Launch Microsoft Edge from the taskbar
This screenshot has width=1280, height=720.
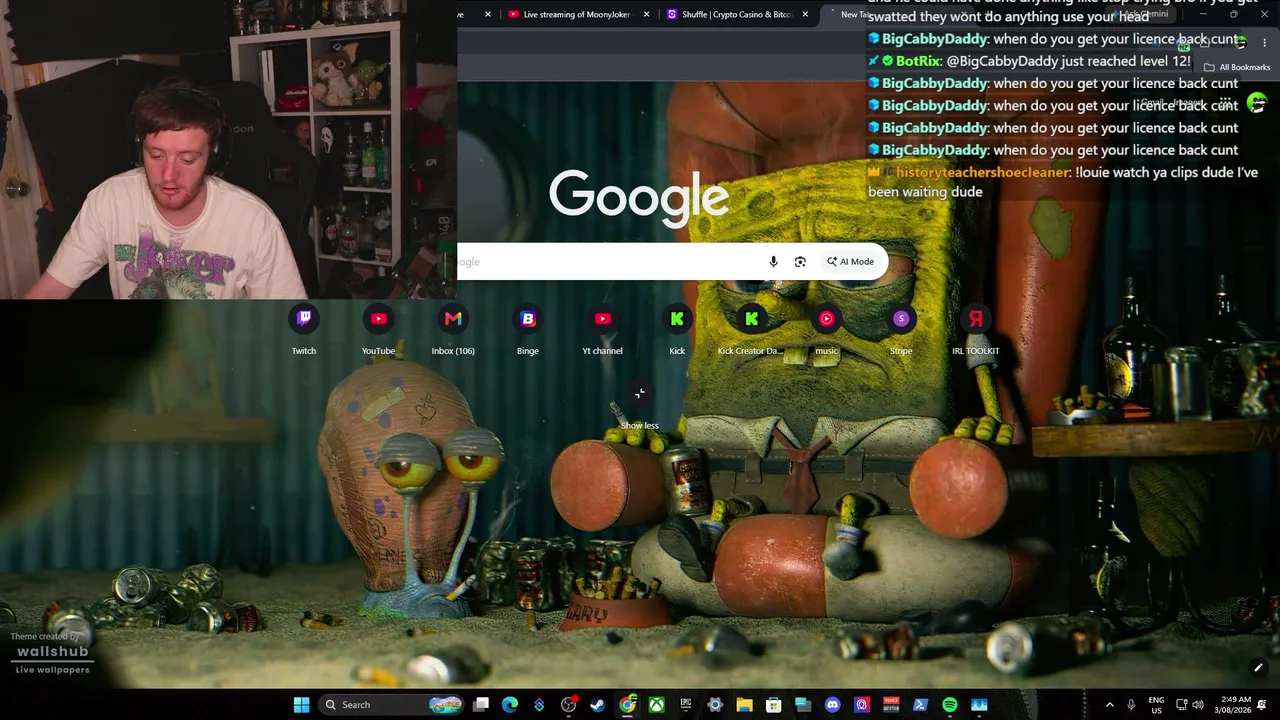coord(510,705)
